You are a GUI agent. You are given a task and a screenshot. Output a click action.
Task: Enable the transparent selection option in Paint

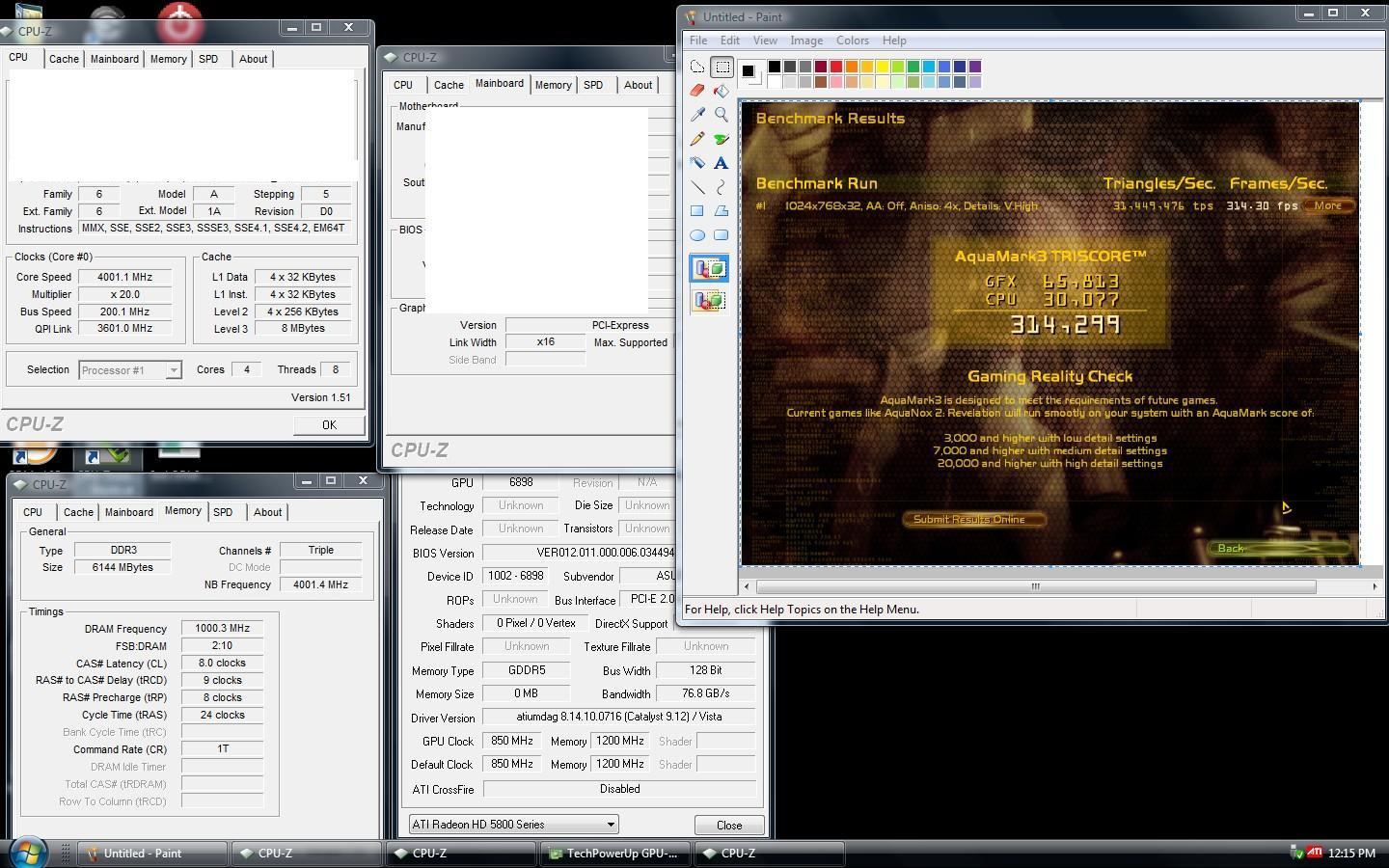tap(709, 301)
